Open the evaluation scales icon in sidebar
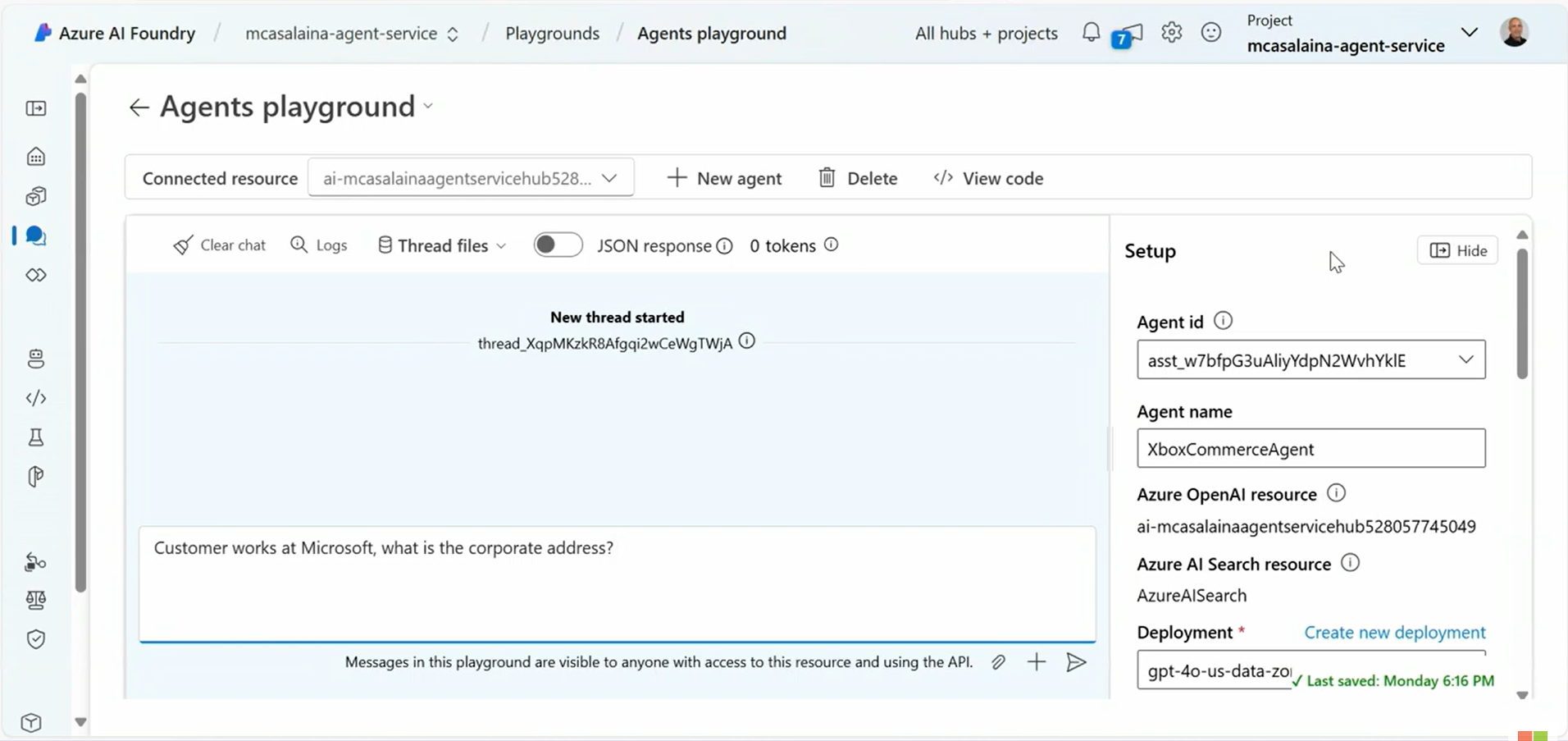This screenshot has width=1568, height=741. tap(36, 600)
